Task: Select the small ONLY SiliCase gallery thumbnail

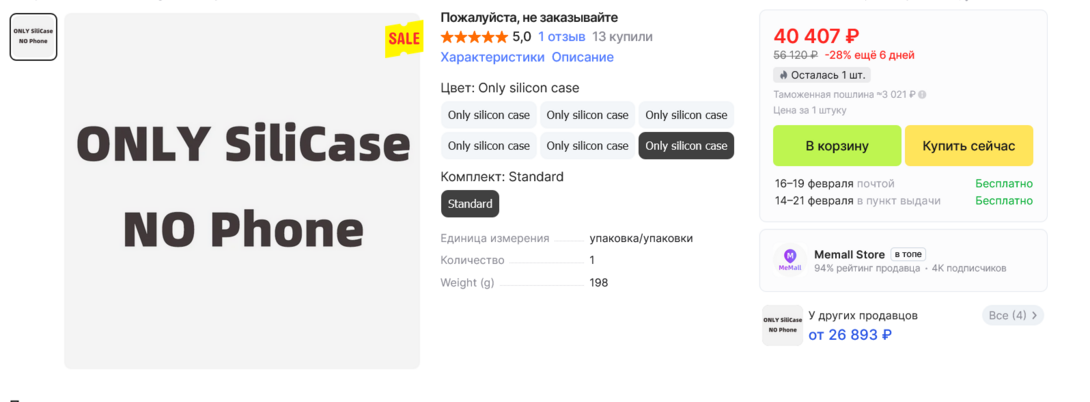Action: pos(33,36)
